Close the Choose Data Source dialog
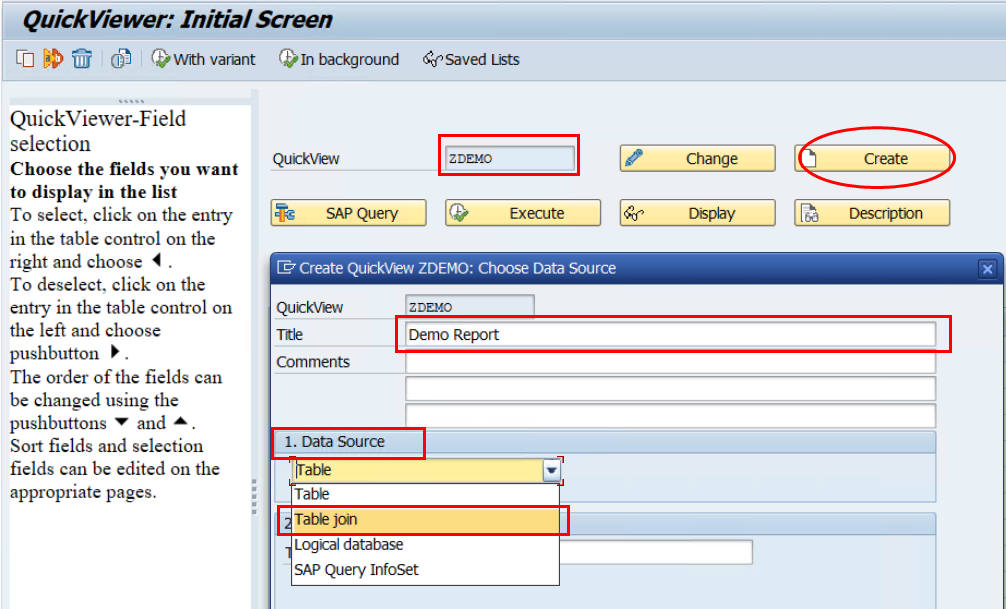Viewport: 1006px width, 609px height. 987,268
